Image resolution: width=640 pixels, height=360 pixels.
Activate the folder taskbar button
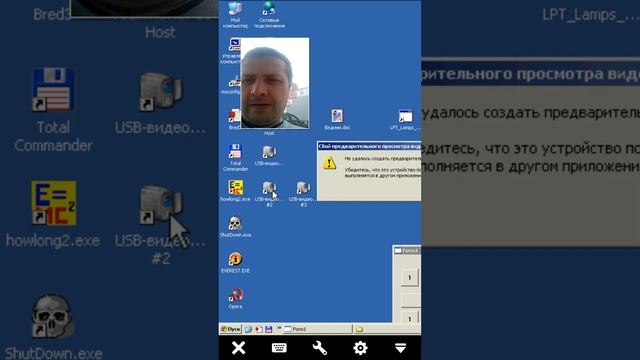[x=387, y=329]
